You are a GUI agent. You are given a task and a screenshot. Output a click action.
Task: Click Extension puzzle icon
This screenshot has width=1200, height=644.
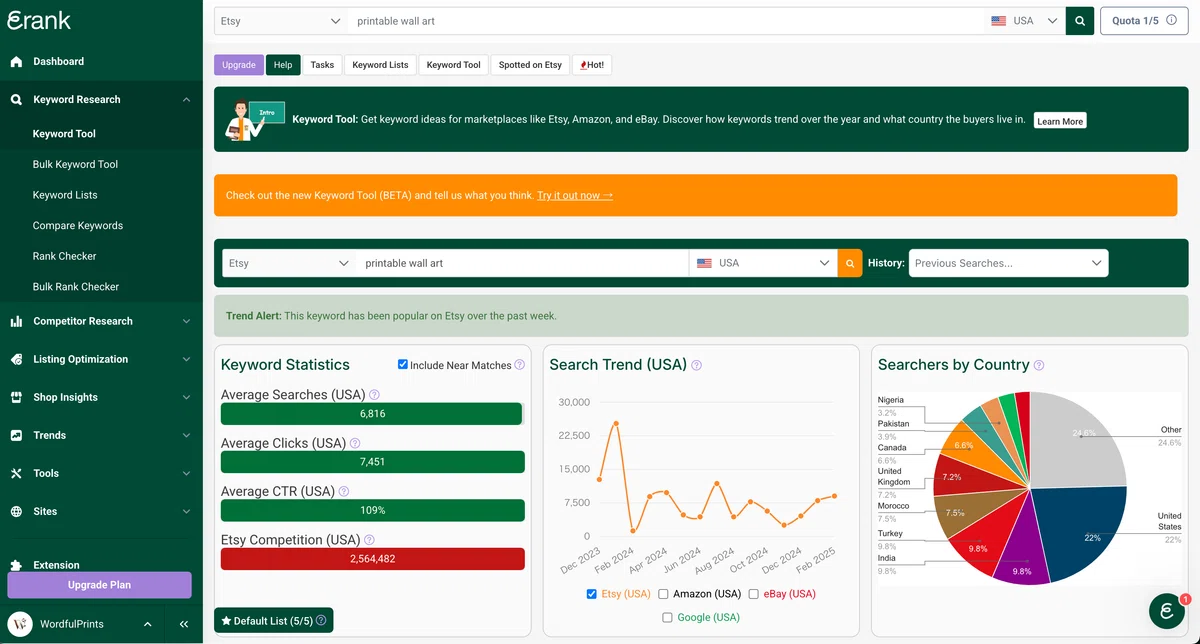tap(16, 565)
